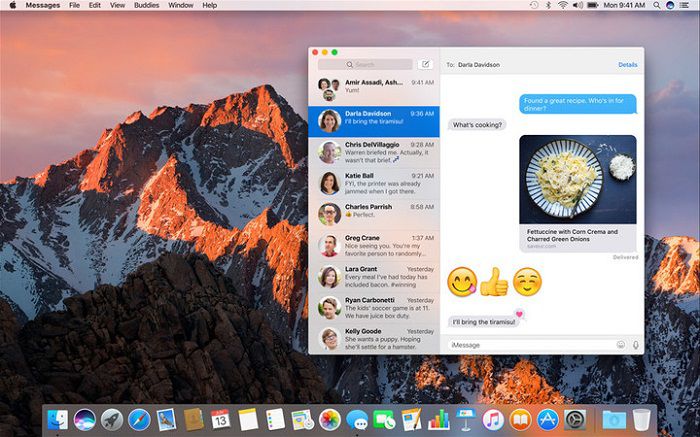
Task: Open battery status menu
Action: (593, 5)
